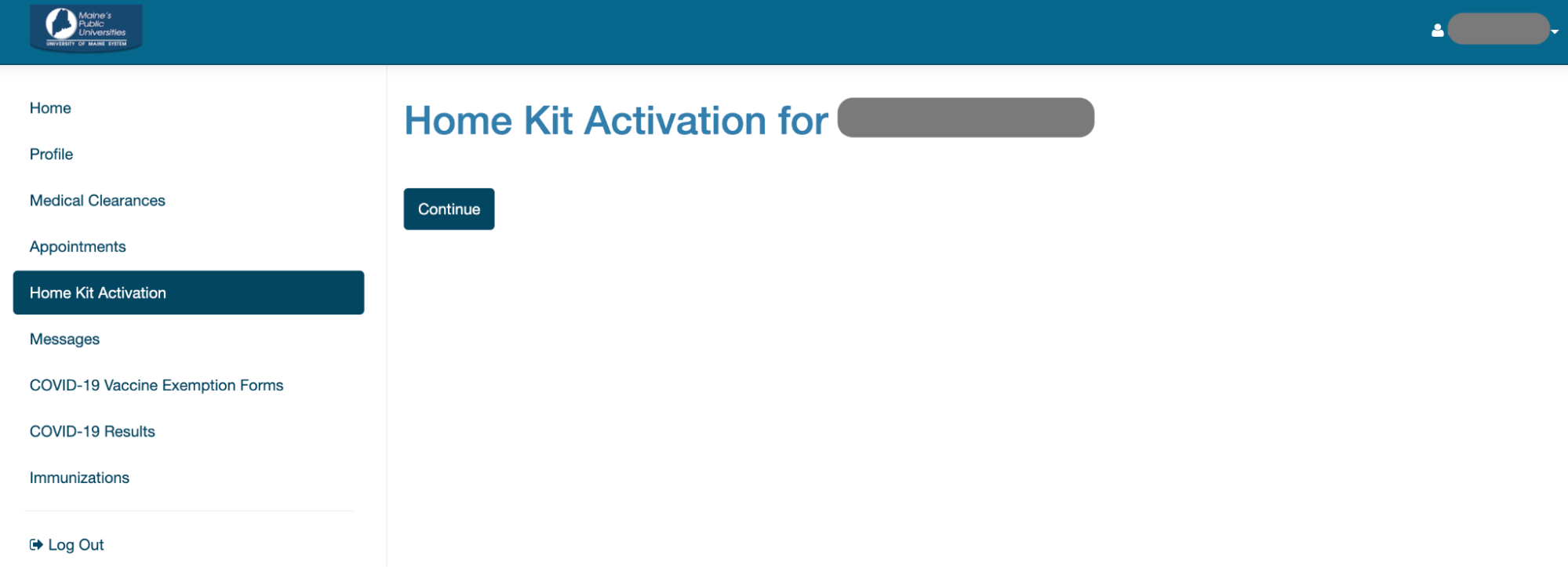Click the redacted name beside the heading

(966, 118)
